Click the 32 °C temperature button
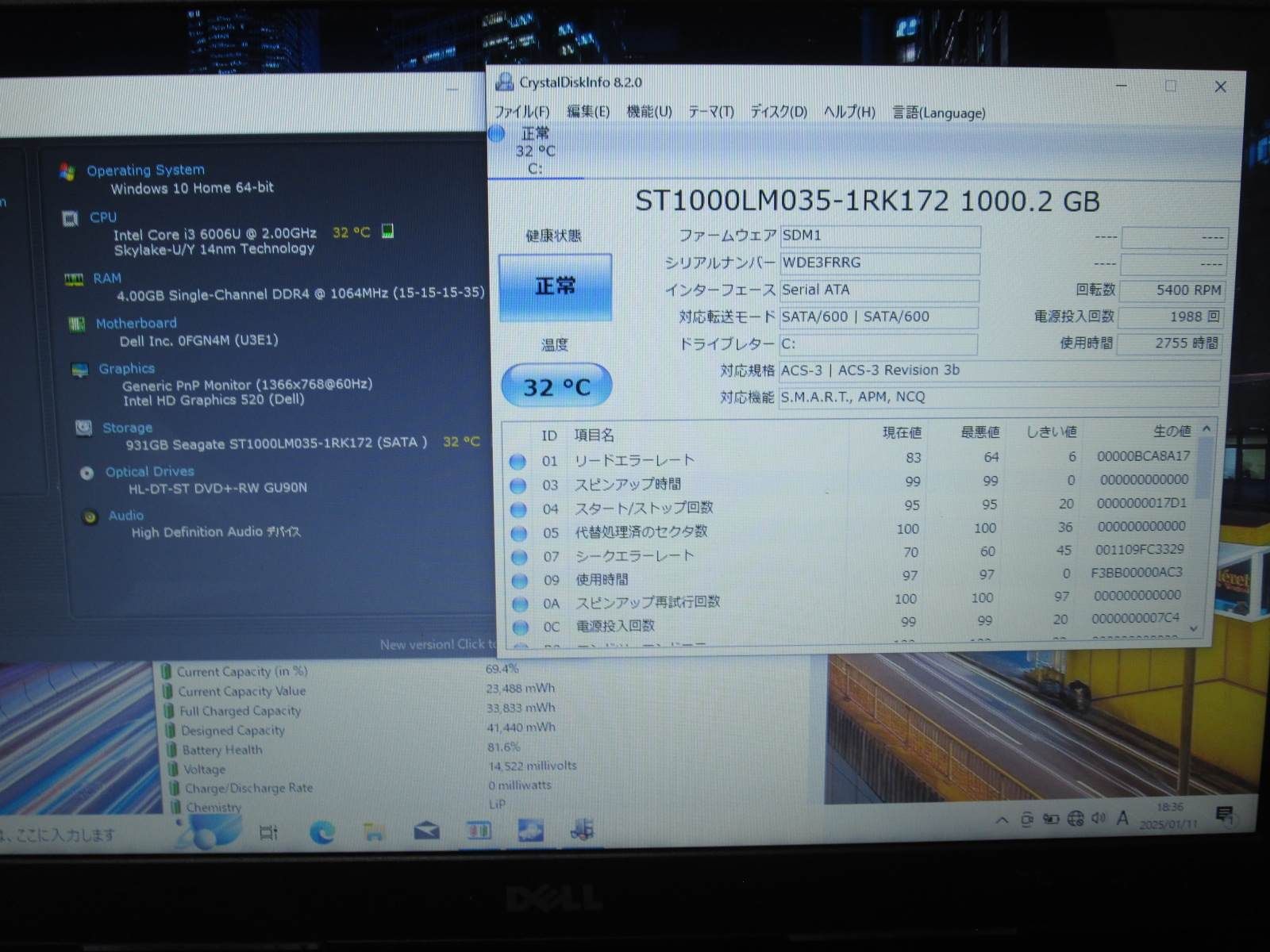 pyautogui.click(x=556, y=386)
